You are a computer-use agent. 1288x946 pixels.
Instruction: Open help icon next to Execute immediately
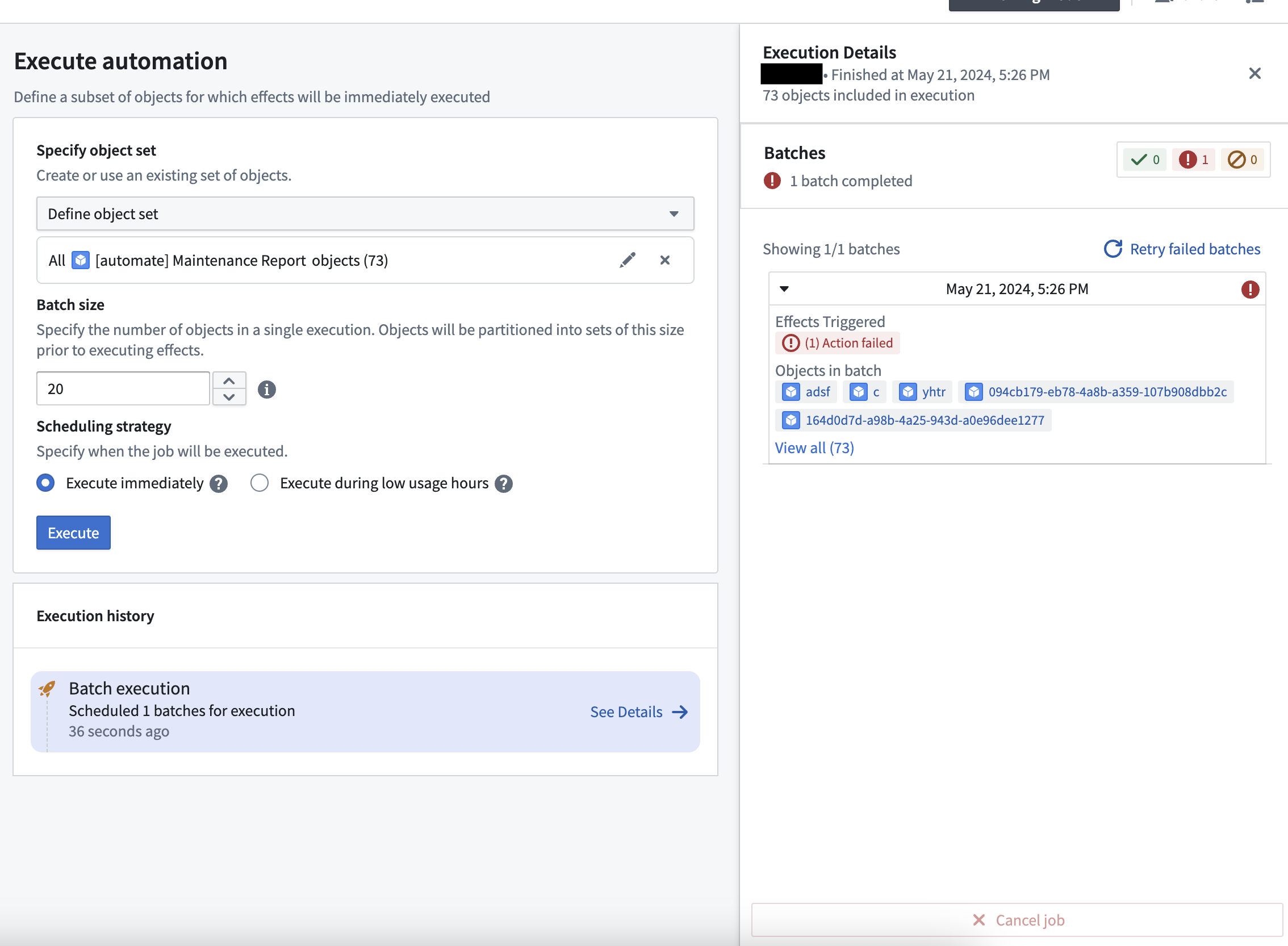(218, 484)
